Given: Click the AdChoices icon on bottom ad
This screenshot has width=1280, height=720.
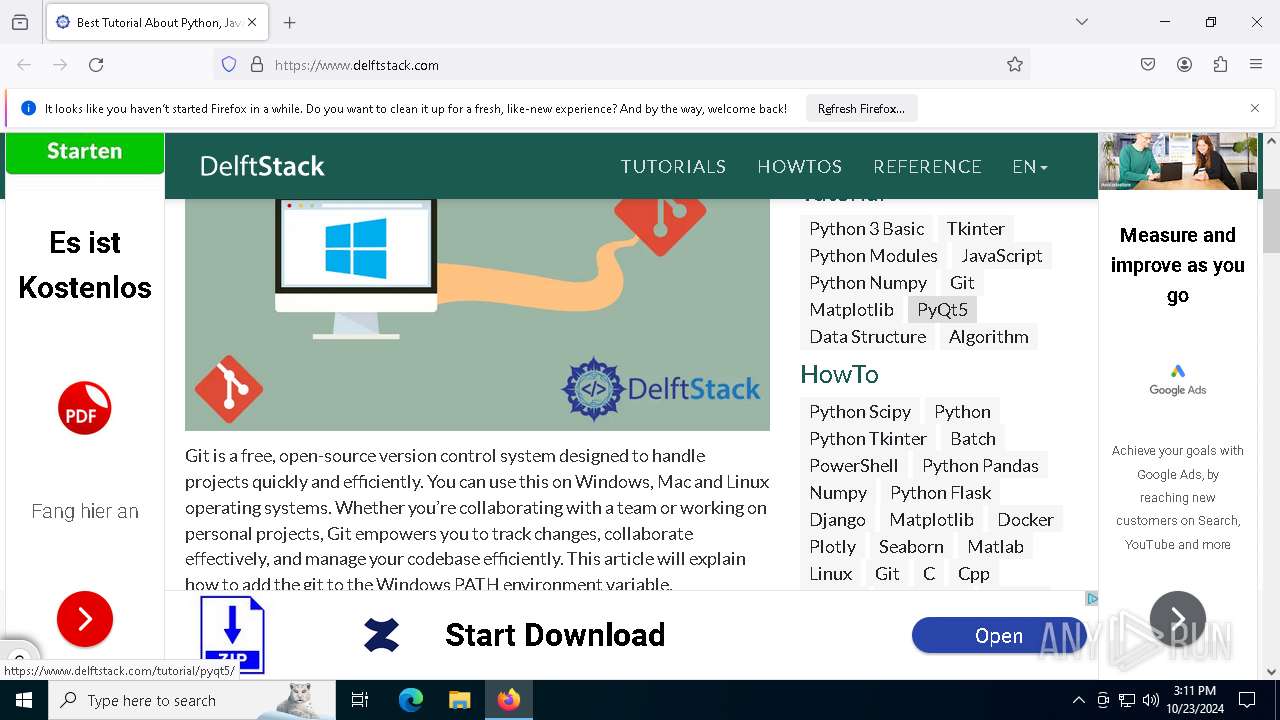Looking at the screenshot, I should coord(1091,598).
